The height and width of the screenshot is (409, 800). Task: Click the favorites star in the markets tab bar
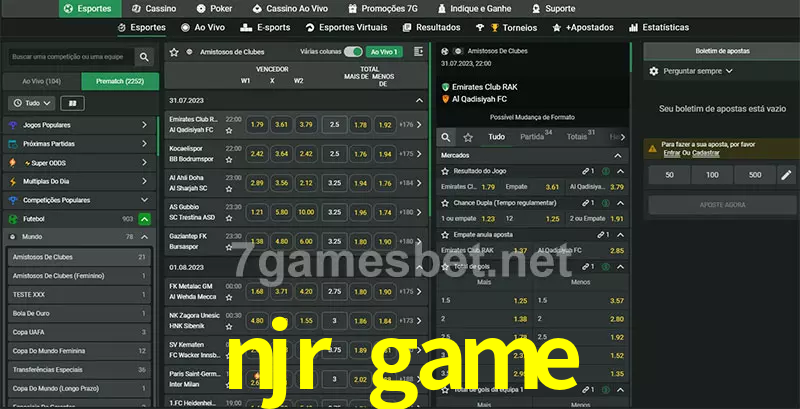[470, 137]
